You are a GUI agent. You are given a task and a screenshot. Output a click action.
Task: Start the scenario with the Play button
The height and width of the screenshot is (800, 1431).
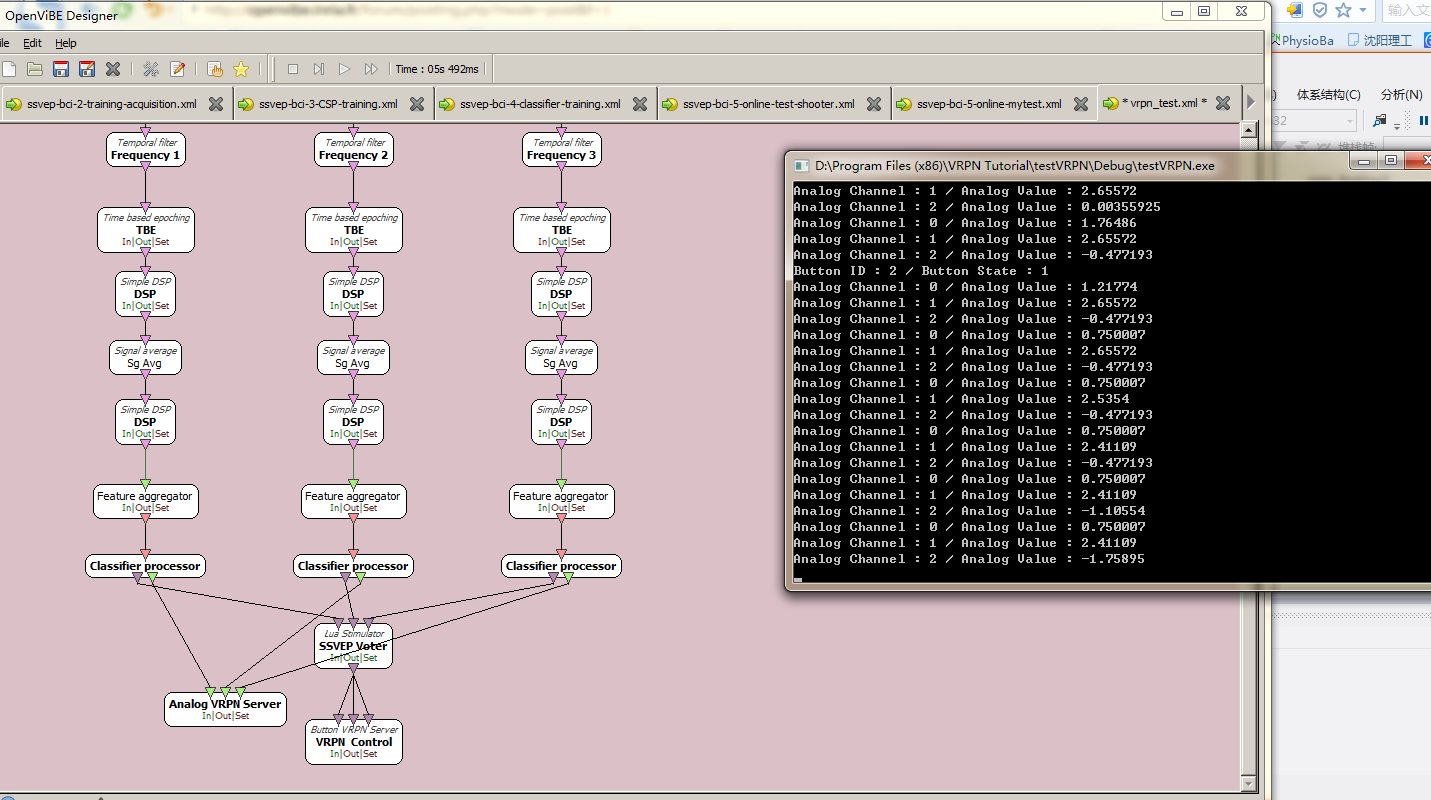[345, 69]
